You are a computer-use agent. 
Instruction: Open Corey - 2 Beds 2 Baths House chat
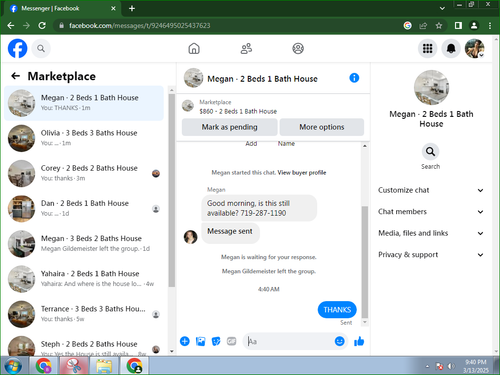pyautogui.click(x=84, y=173)
